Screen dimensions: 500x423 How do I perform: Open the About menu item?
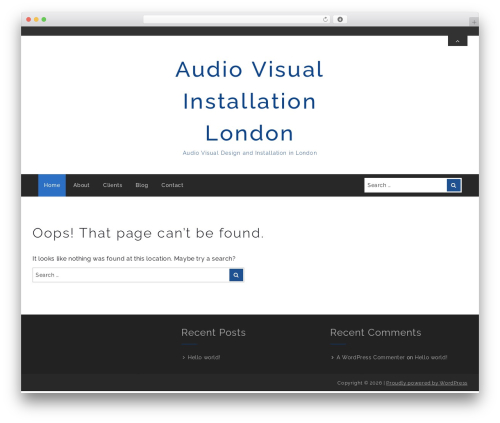(81, 185)
